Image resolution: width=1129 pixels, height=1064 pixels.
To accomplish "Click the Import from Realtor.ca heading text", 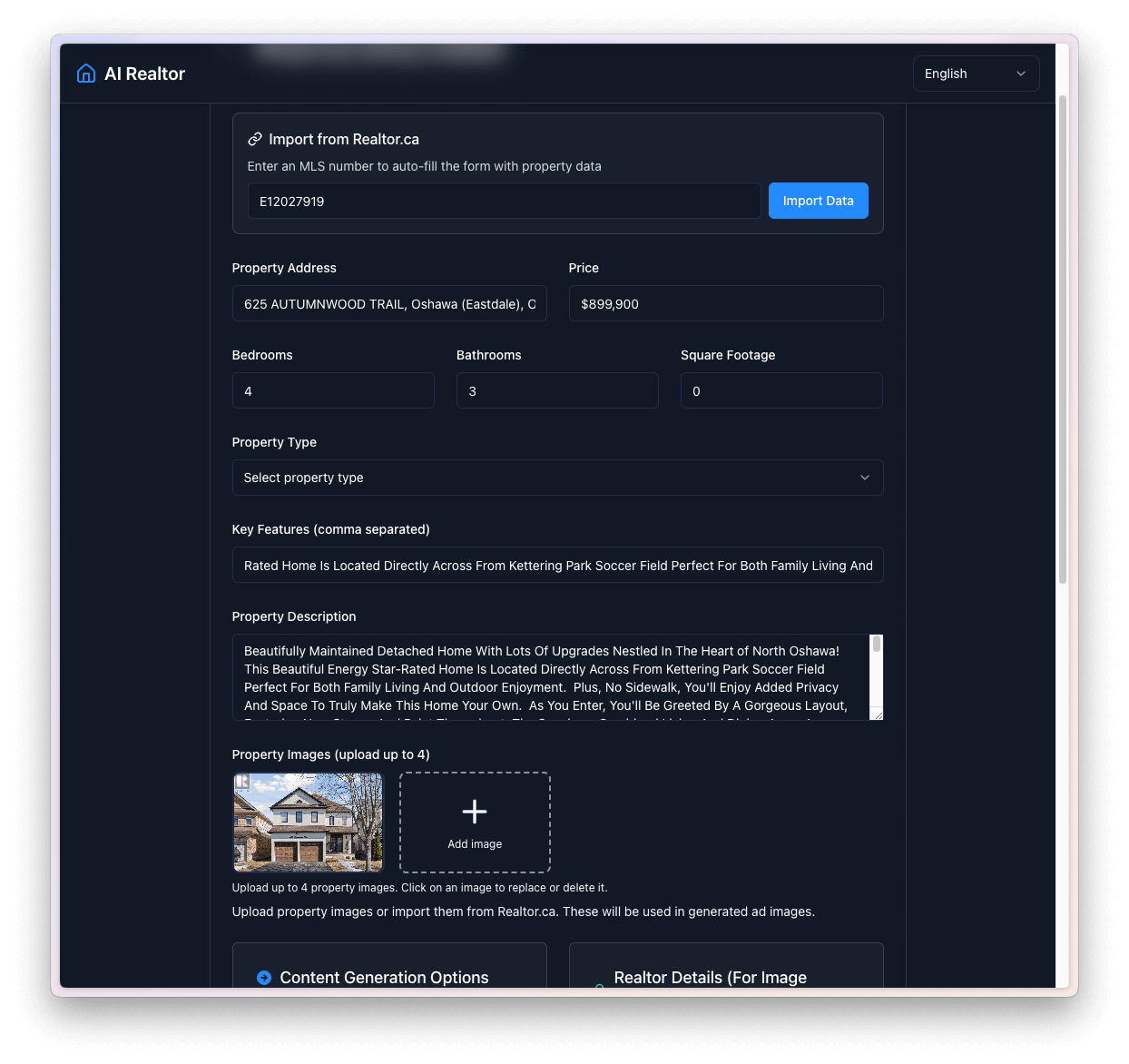I will click(x=344, y=139).
